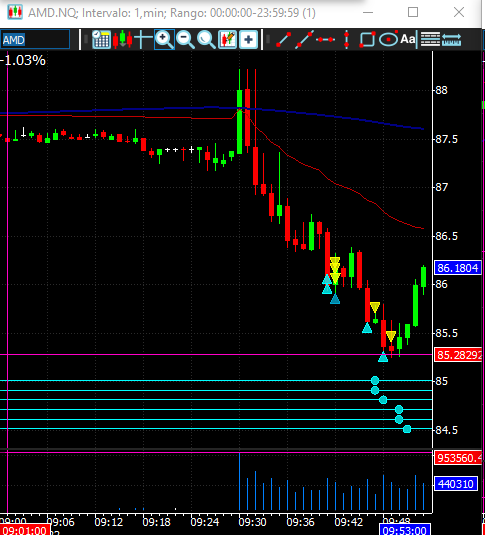Select the ellipse drawing tool

coord(388,40)
